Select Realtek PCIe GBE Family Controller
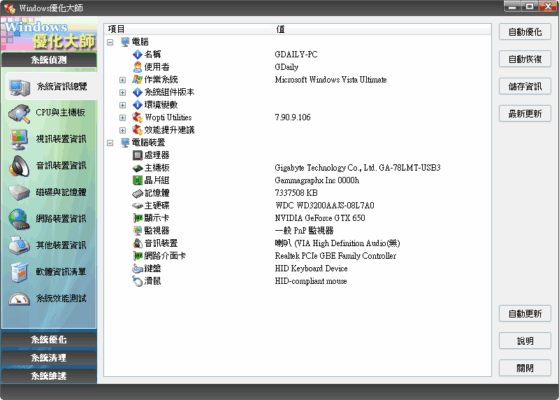The width and height of the screenshot is (559, 400). point(335,256)
